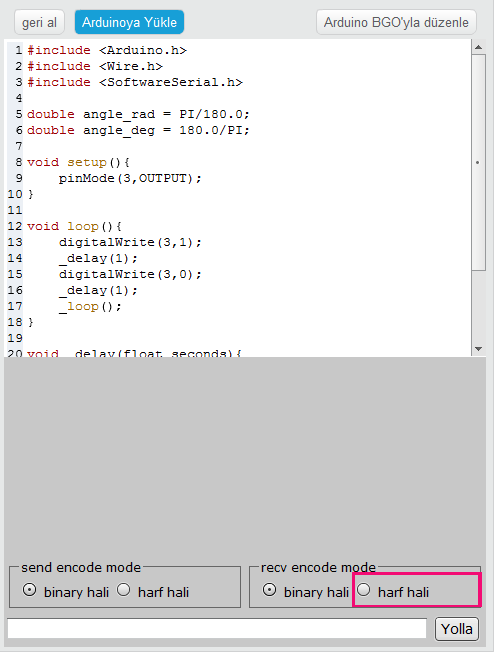Click line 'void loop(){'
This screenshot has width=499, height=652.
(x=74, y=226)
